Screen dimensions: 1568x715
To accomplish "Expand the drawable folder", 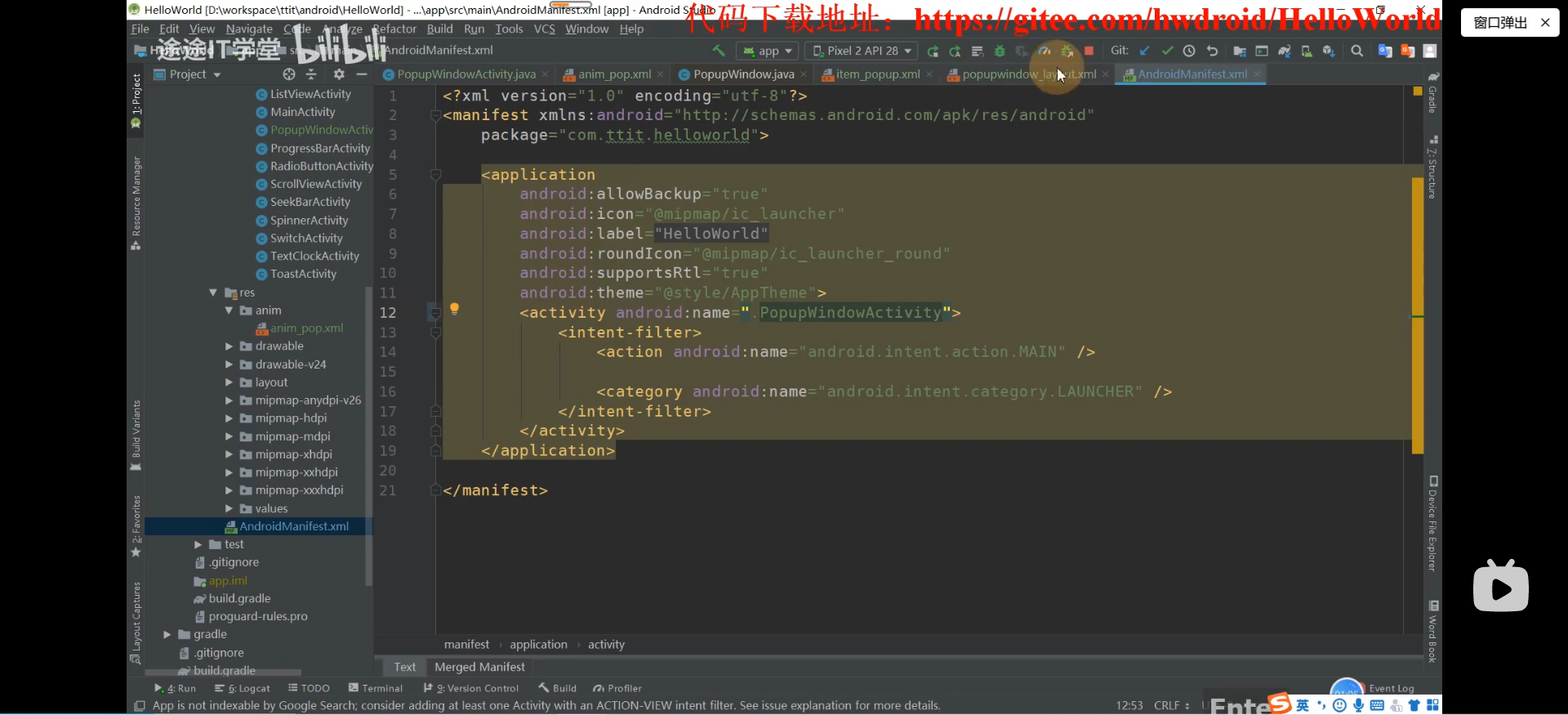I will [229, 346].
